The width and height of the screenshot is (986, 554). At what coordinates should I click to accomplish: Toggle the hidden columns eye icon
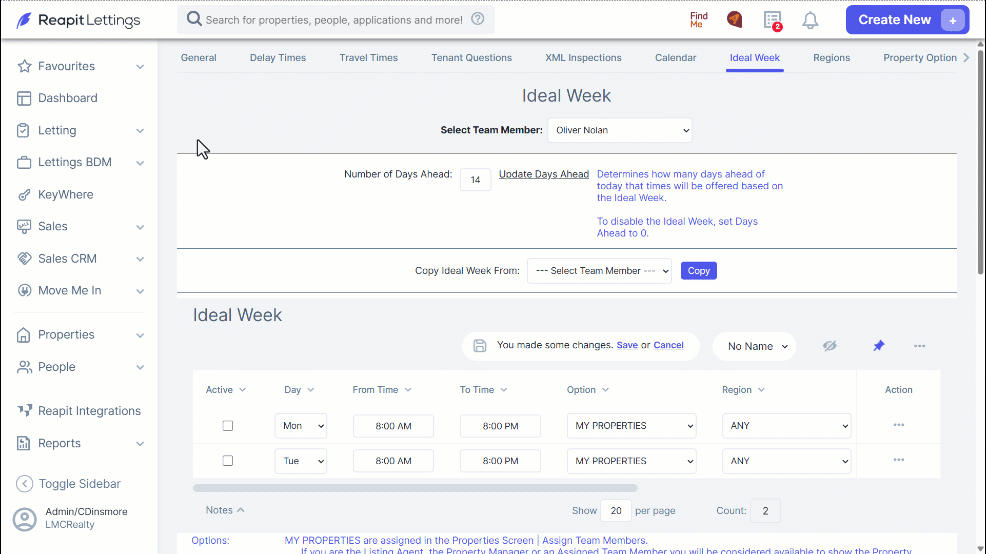[x=829, y=346]
